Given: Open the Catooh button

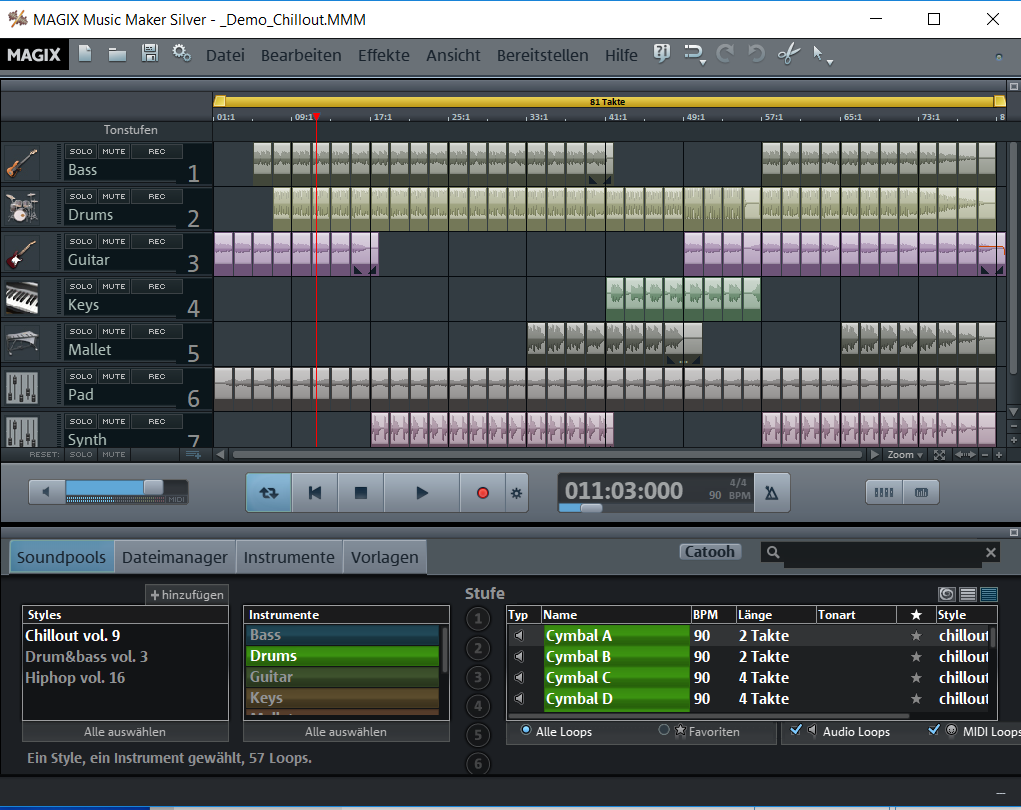Looking at the screenshot, I should pyautogui.click(x=710, y=552).
